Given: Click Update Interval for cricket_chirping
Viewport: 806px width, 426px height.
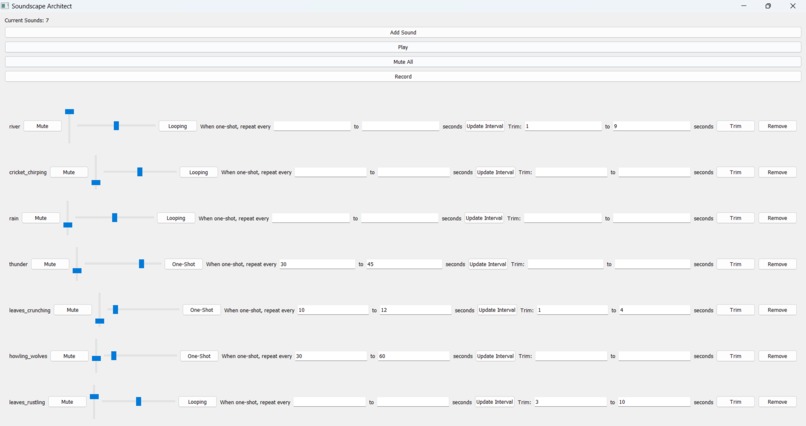Looking at the screenshot, I should click(495, 172).
